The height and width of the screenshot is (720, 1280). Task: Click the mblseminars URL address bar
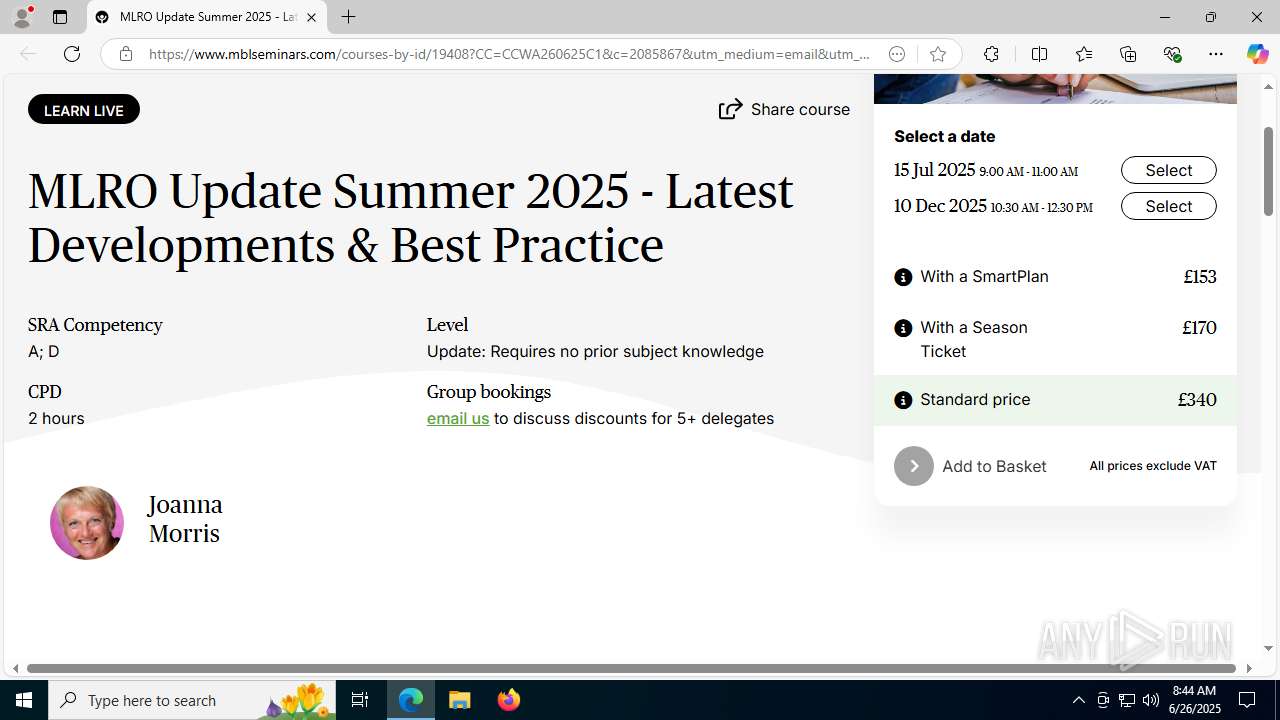pos(509,54)
